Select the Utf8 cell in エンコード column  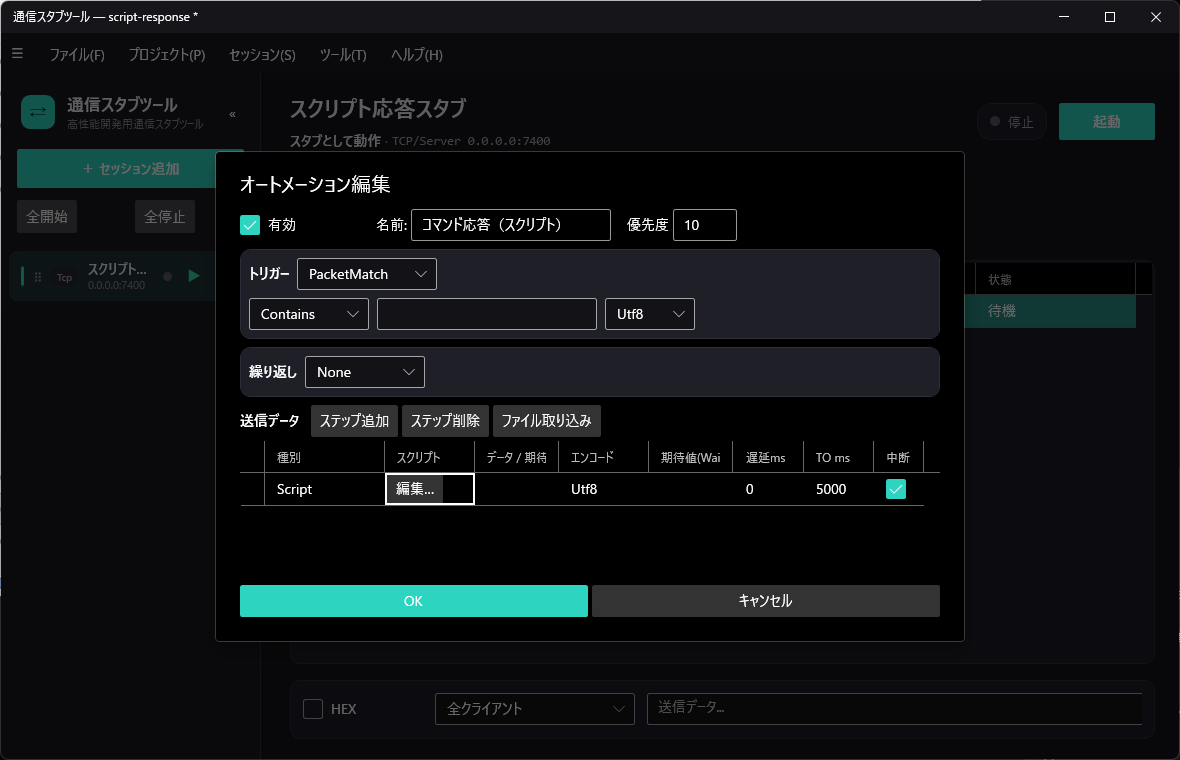click(604, 489)
